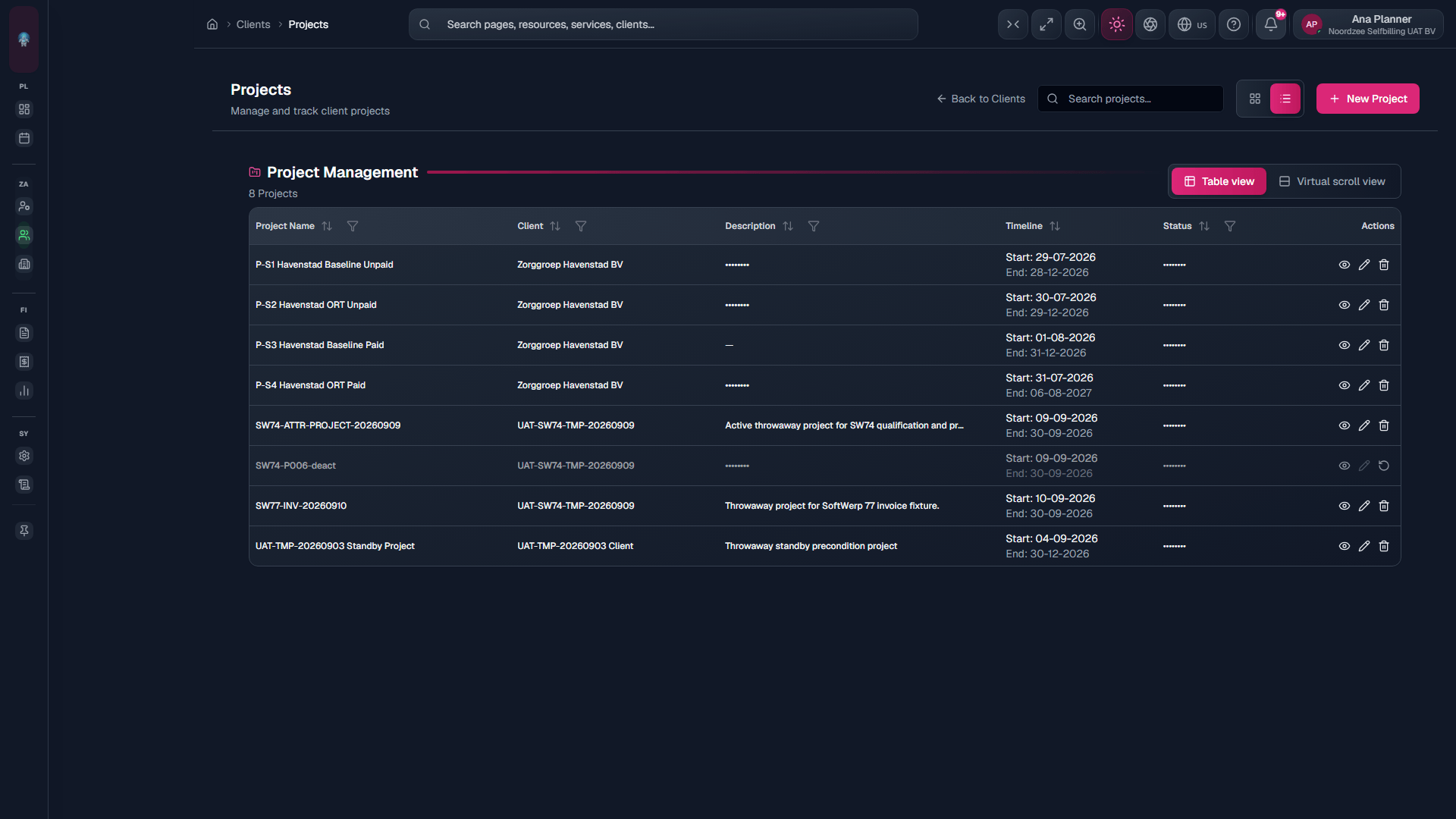Sort by Client column
The image size is (1456, 819).
(555, 226)
